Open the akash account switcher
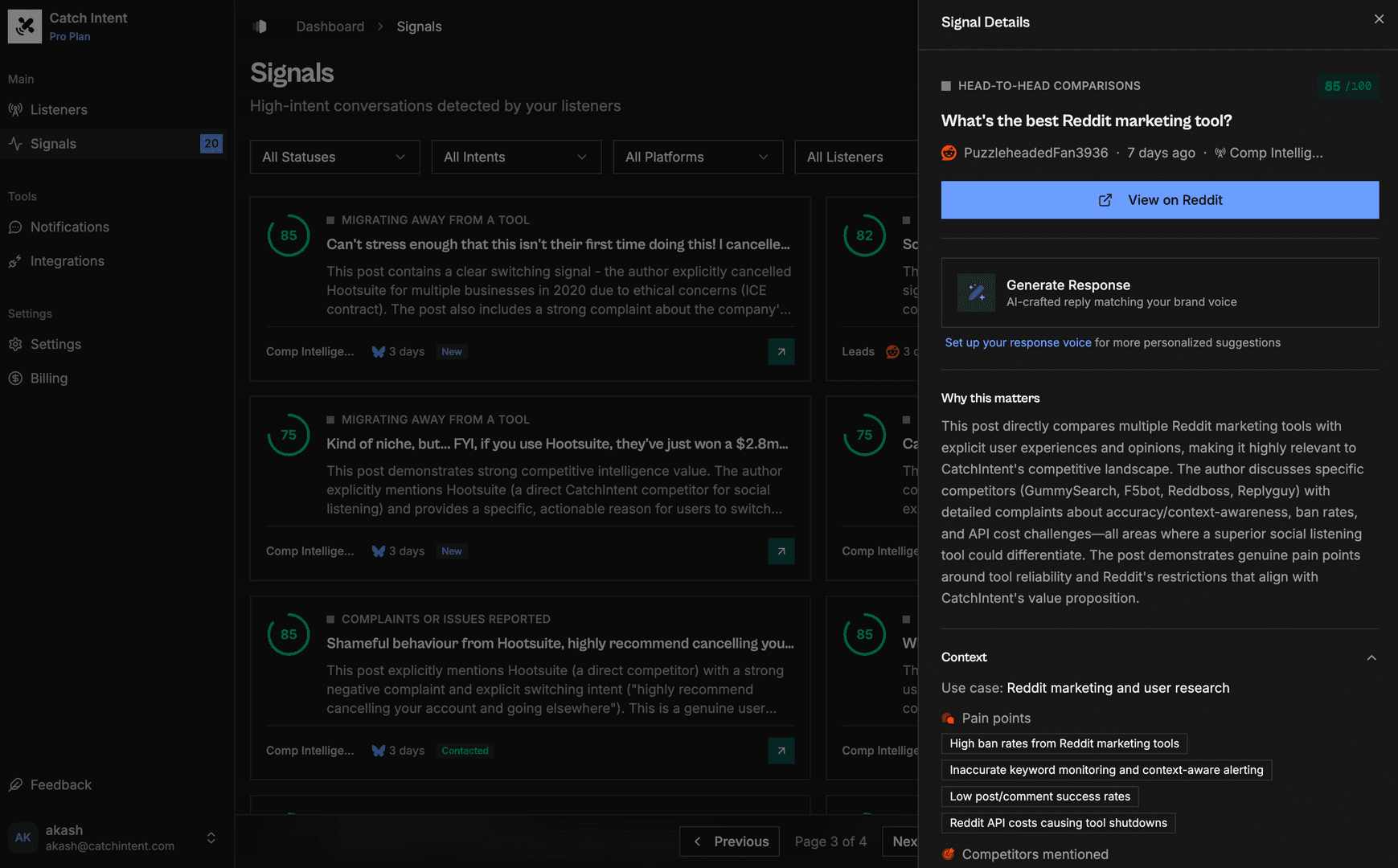 click(211, 837)
